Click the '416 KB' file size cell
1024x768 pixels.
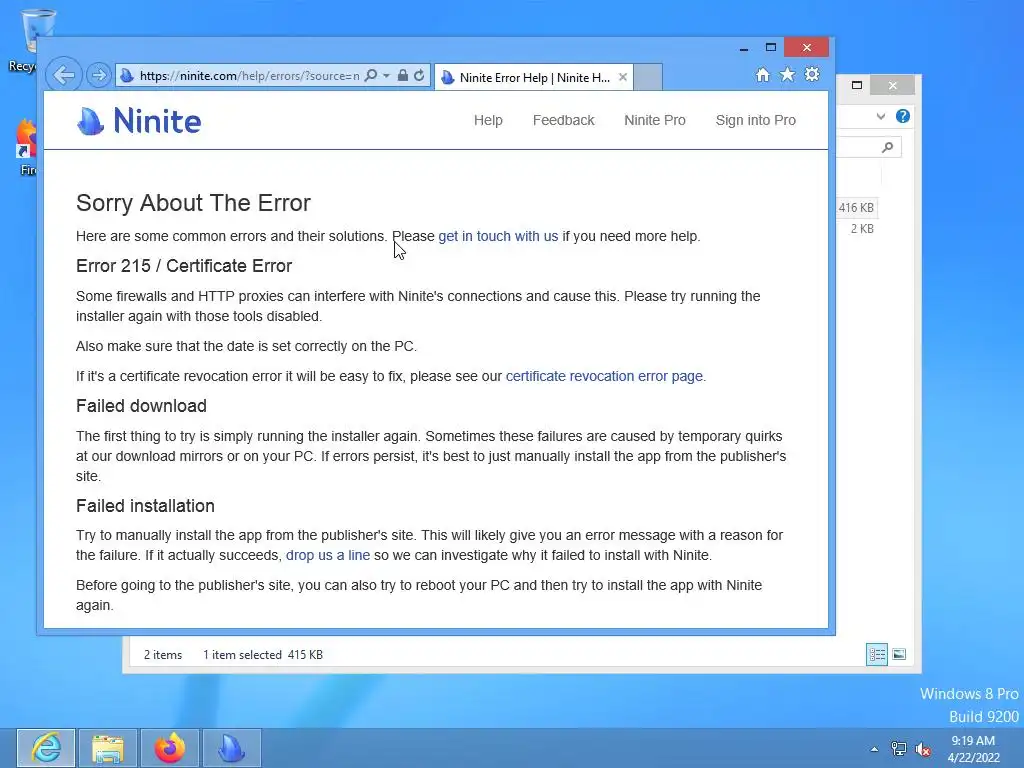[856, 208]
